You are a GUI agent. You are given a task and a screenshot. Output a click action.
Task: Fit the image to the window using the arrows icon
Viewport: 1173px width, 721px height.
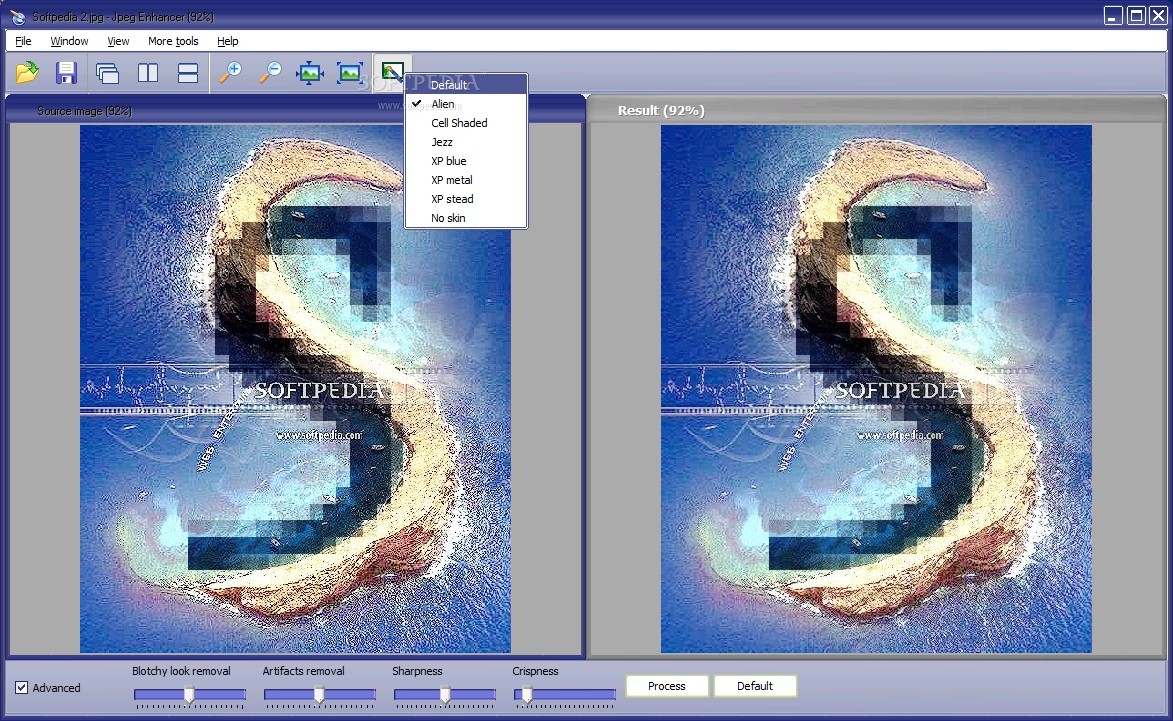point(310,73)
